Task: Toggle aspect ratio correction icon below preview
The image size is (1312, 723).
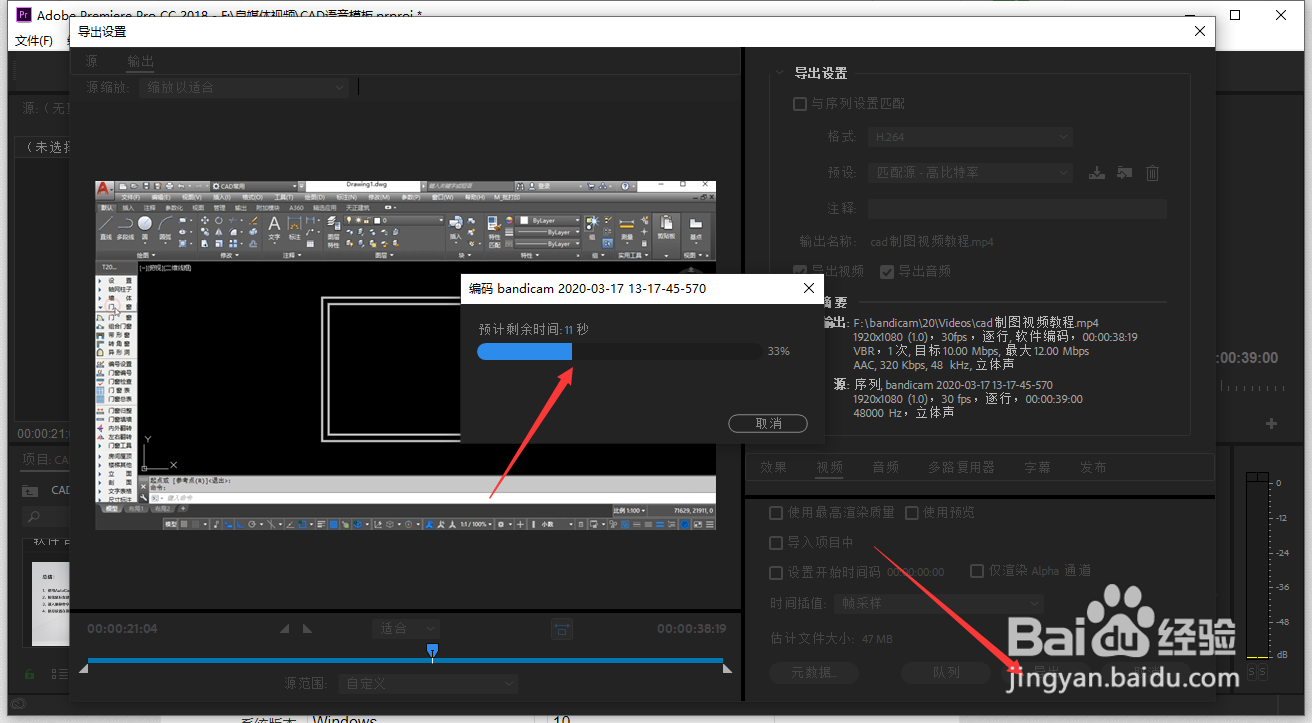Action: [x=563, y=629]
